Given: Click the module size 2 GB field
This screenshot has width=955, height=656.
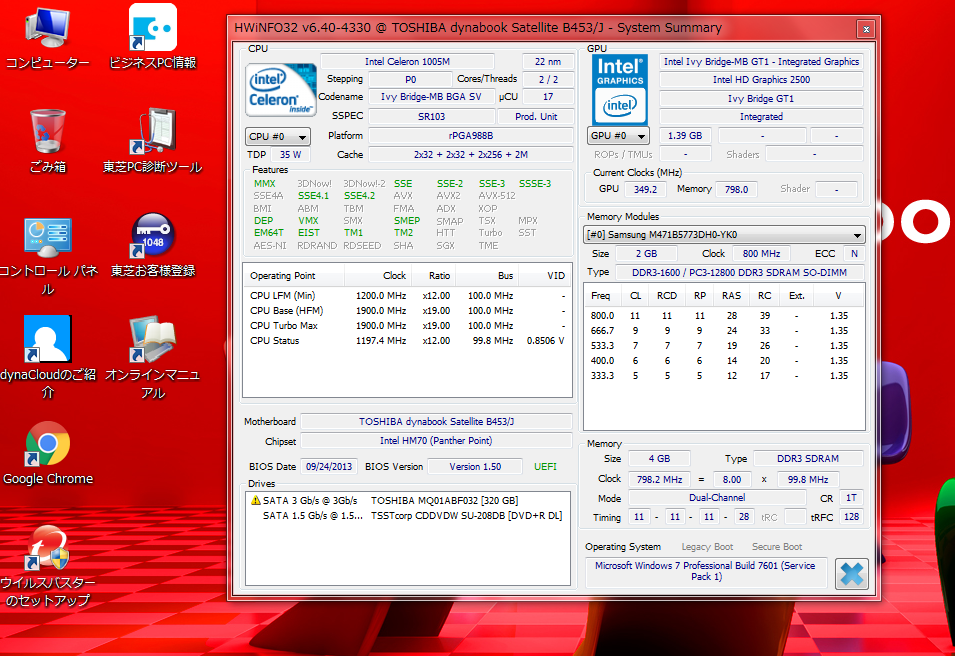Looking at the screenshot, I should [646, 253].
